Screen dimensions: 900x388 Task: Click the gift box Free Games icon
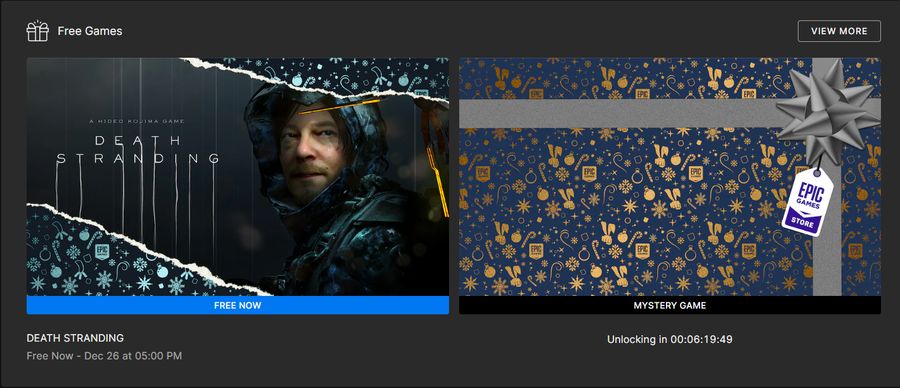click(38, 31)
